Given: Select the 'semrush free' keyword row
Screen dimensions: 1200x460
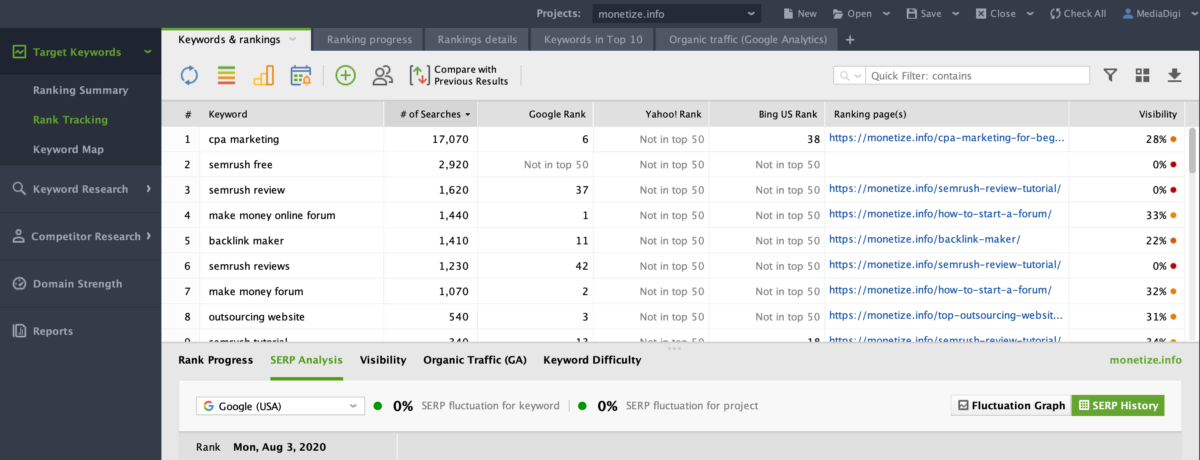Looking at the screenshot, I should 672,164.
